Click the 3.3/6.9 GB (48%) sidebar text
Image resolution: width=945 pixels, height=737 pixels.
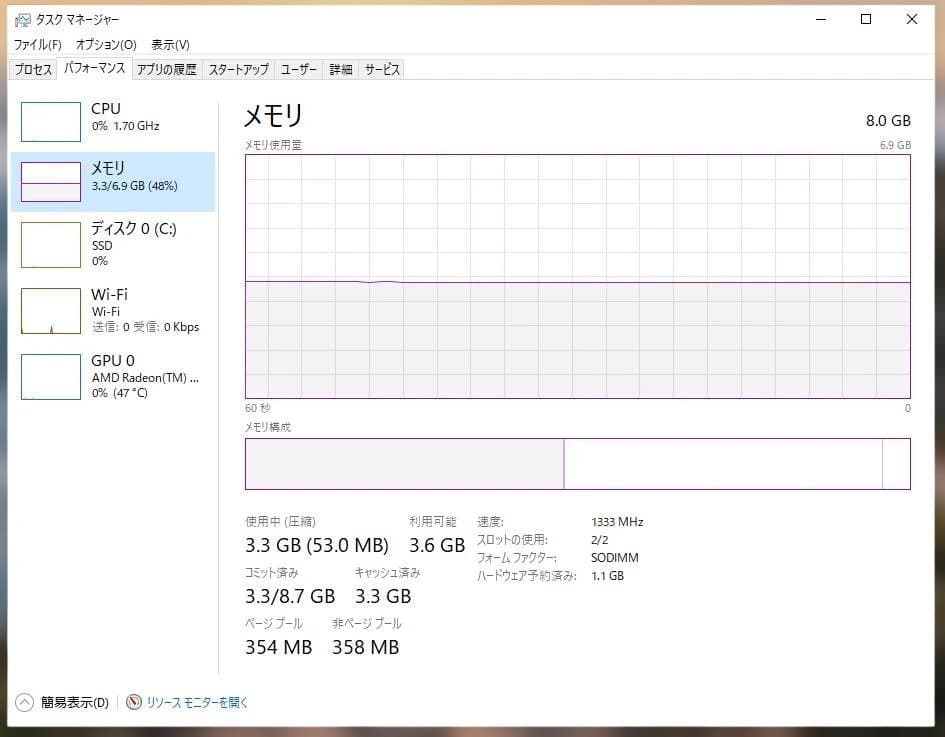click(134, 186)
